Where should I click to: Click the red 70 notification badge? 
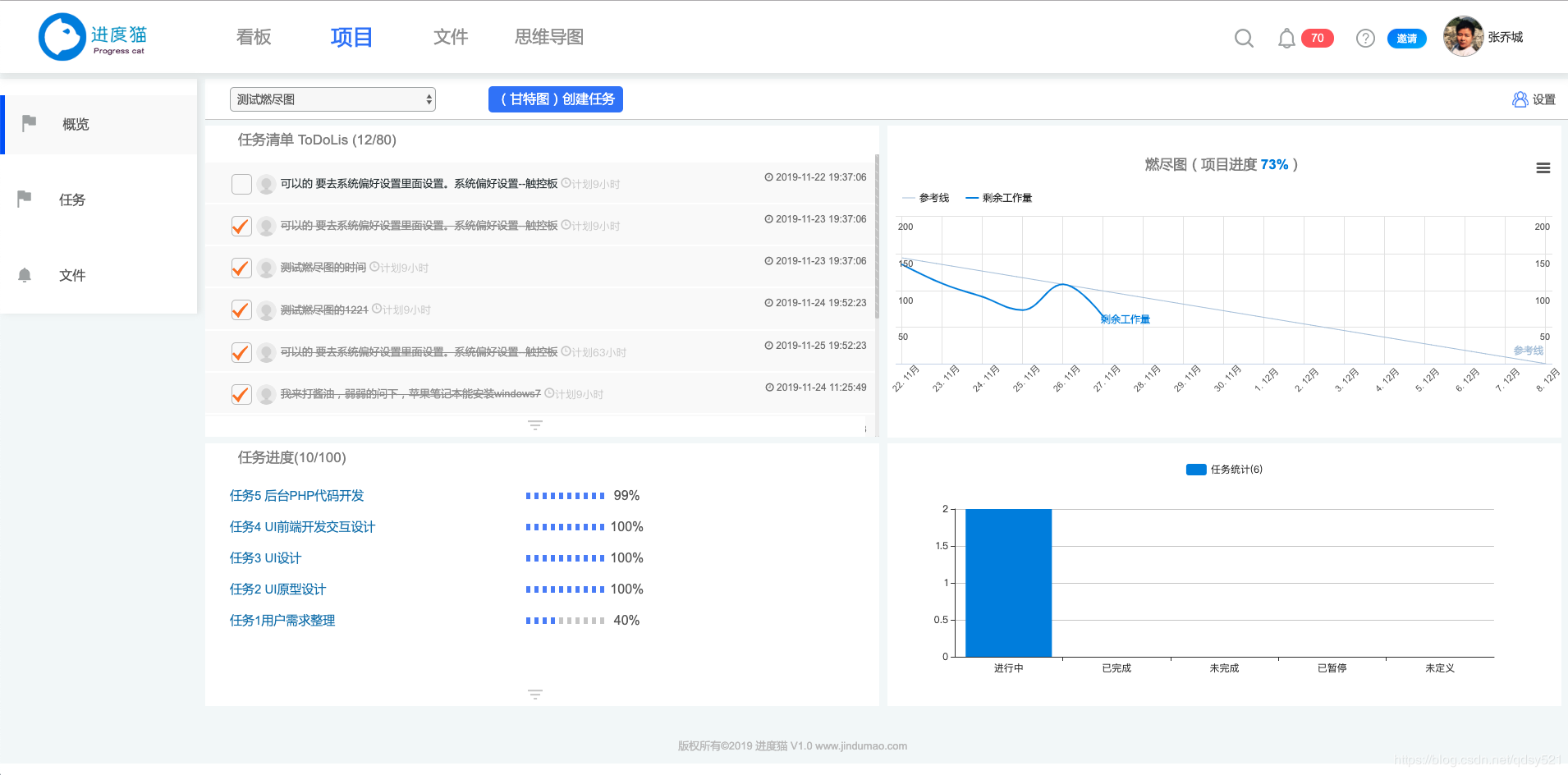pyautogui.click(x=1317, y=38)
